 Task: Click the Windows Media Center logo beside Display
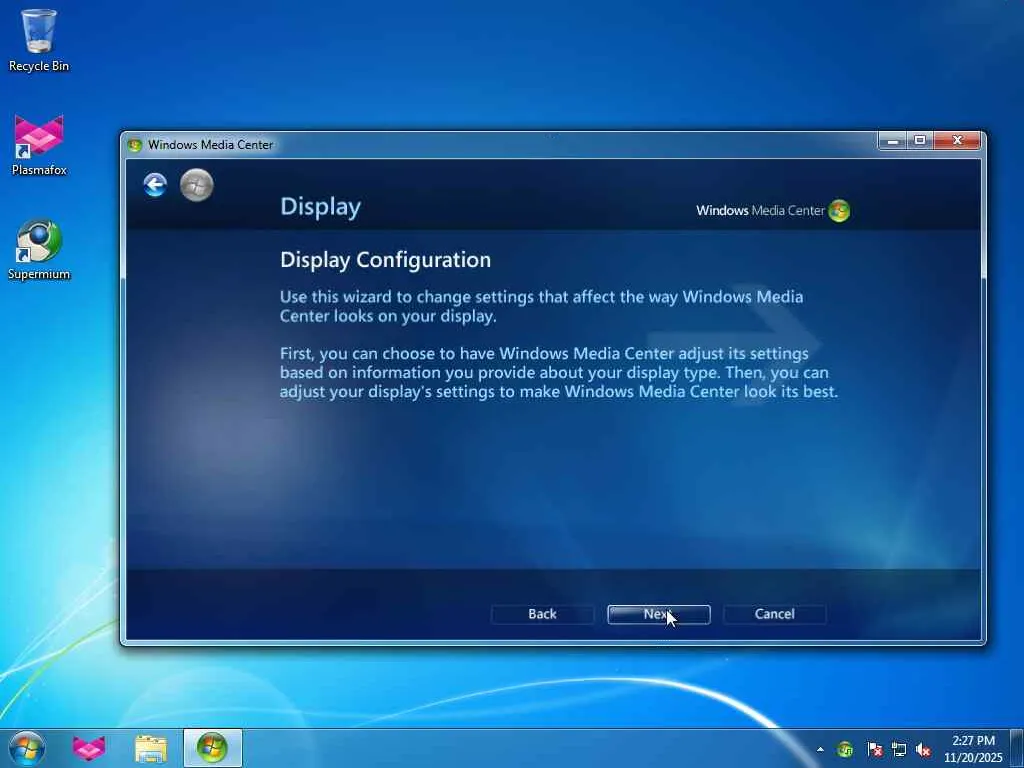tap(773, 211)
